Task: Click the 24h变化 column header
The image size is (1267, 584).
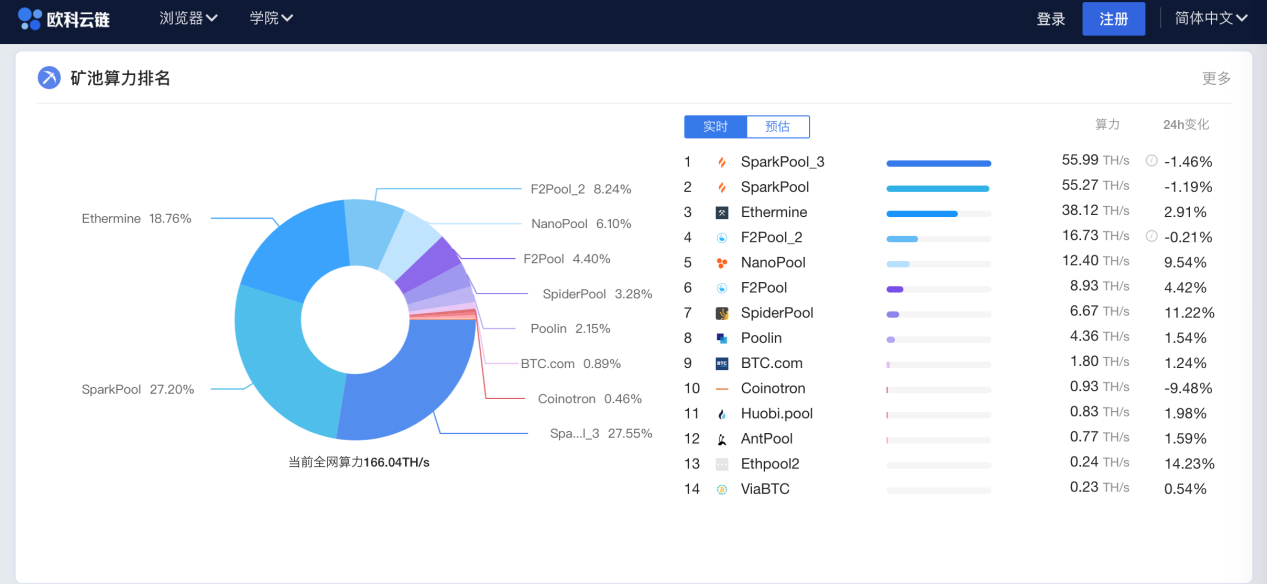Action: point(1186,125)
